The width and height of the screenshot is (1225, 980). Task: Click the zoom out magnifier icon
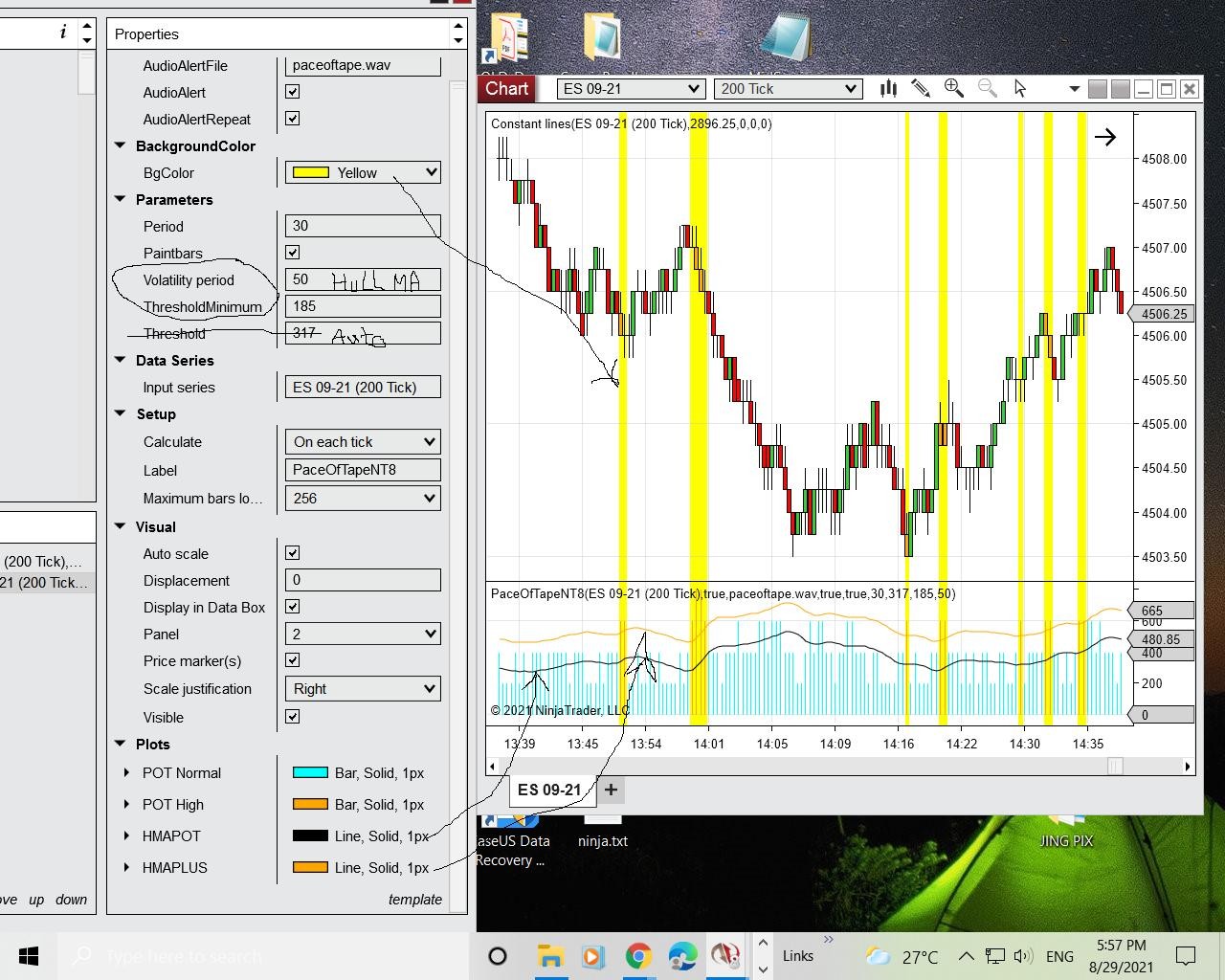(x=987, y=89)
